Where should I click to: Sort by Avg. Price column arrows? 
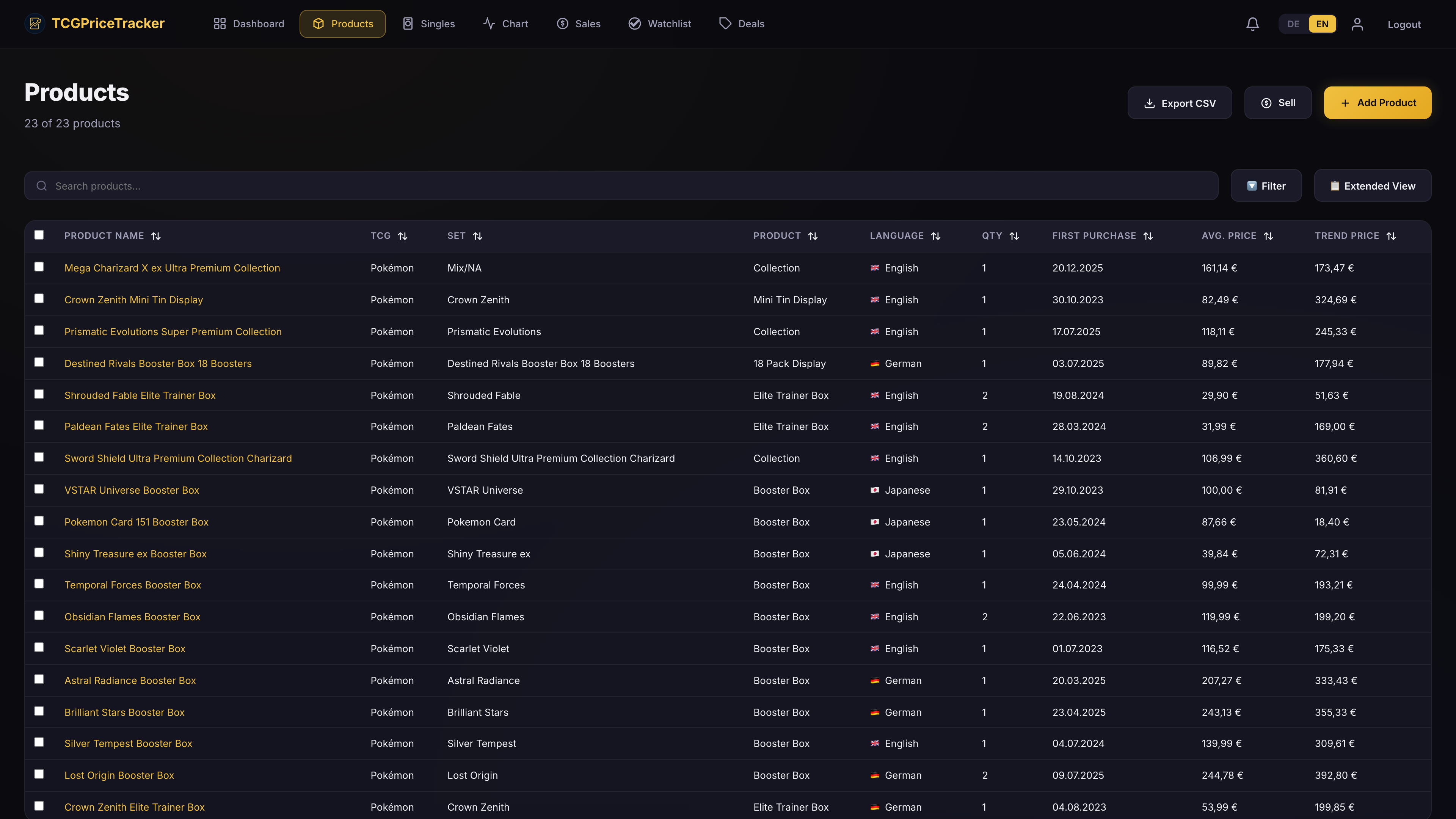[1268, 236]
